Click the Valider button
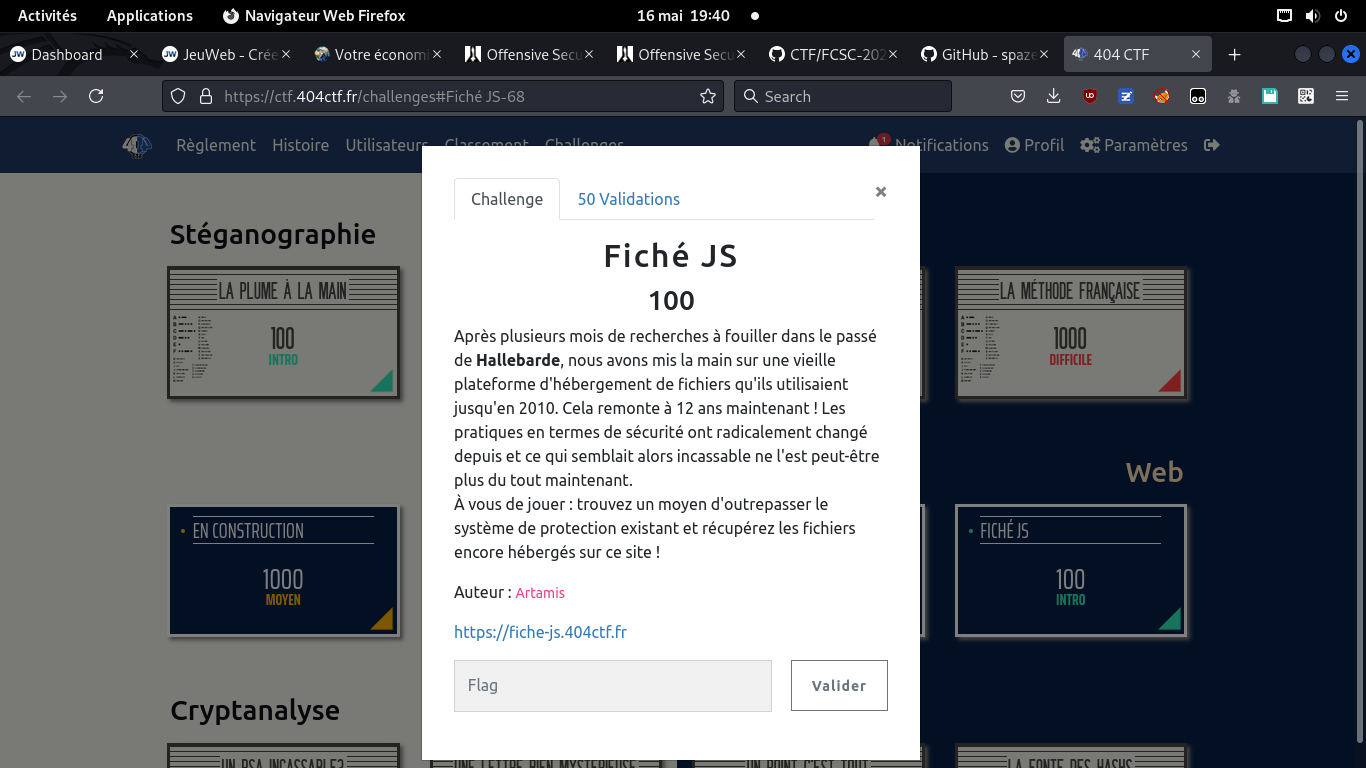This screenshot has width=1366, height=768. 839,685
